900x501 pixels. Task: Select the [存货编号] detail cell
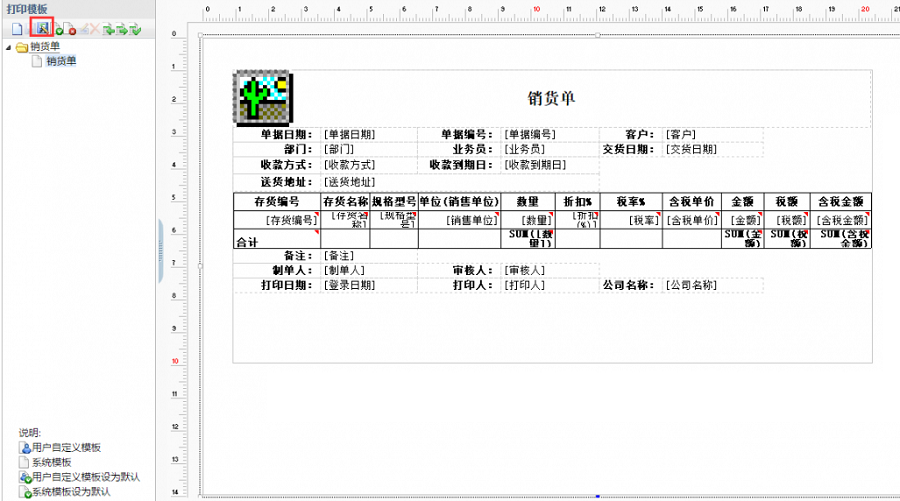[x=277, y=220]
